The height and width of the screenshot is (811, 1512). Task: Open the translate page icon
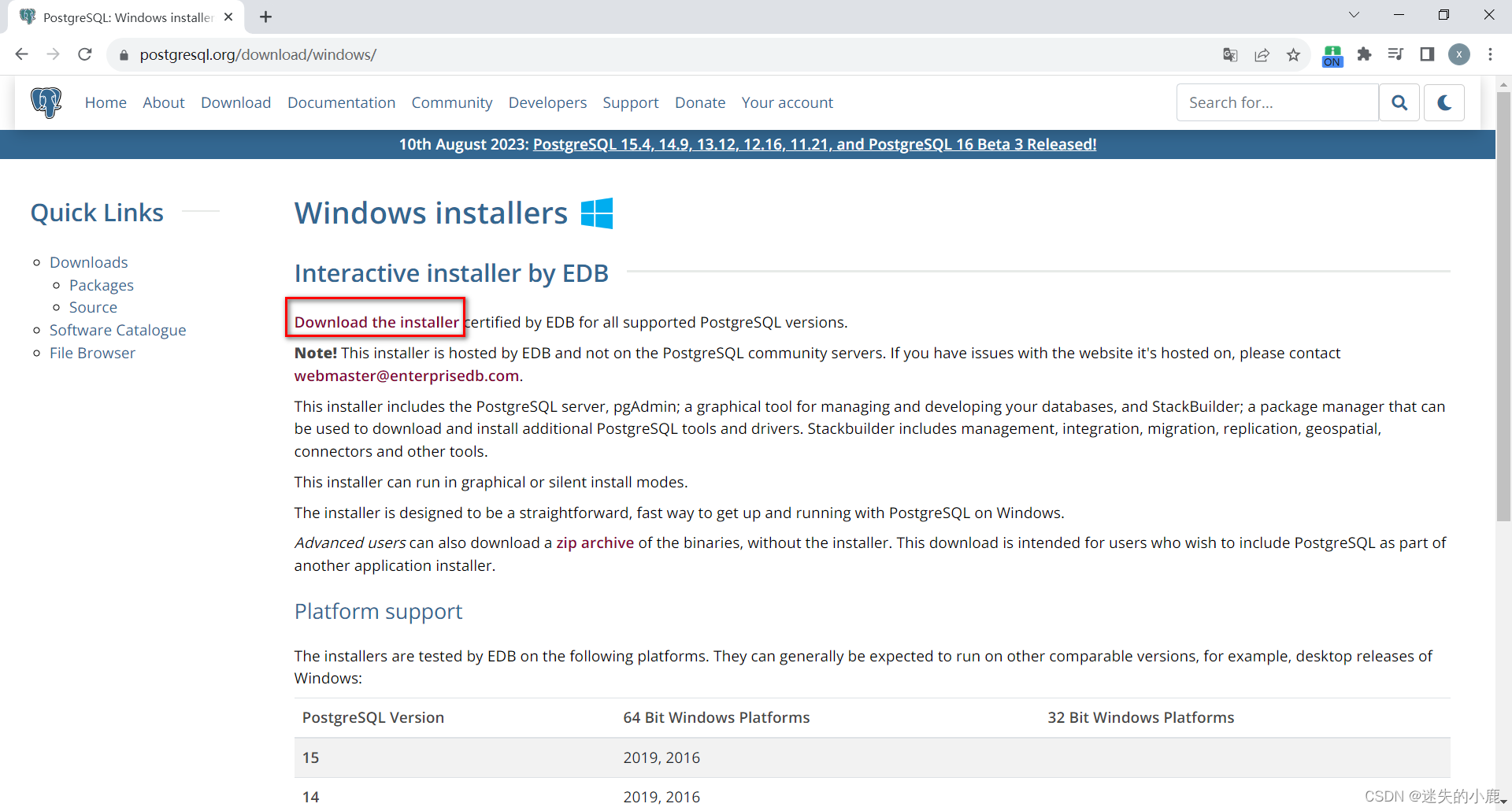pyautogui.click(x=1230, y=54)
